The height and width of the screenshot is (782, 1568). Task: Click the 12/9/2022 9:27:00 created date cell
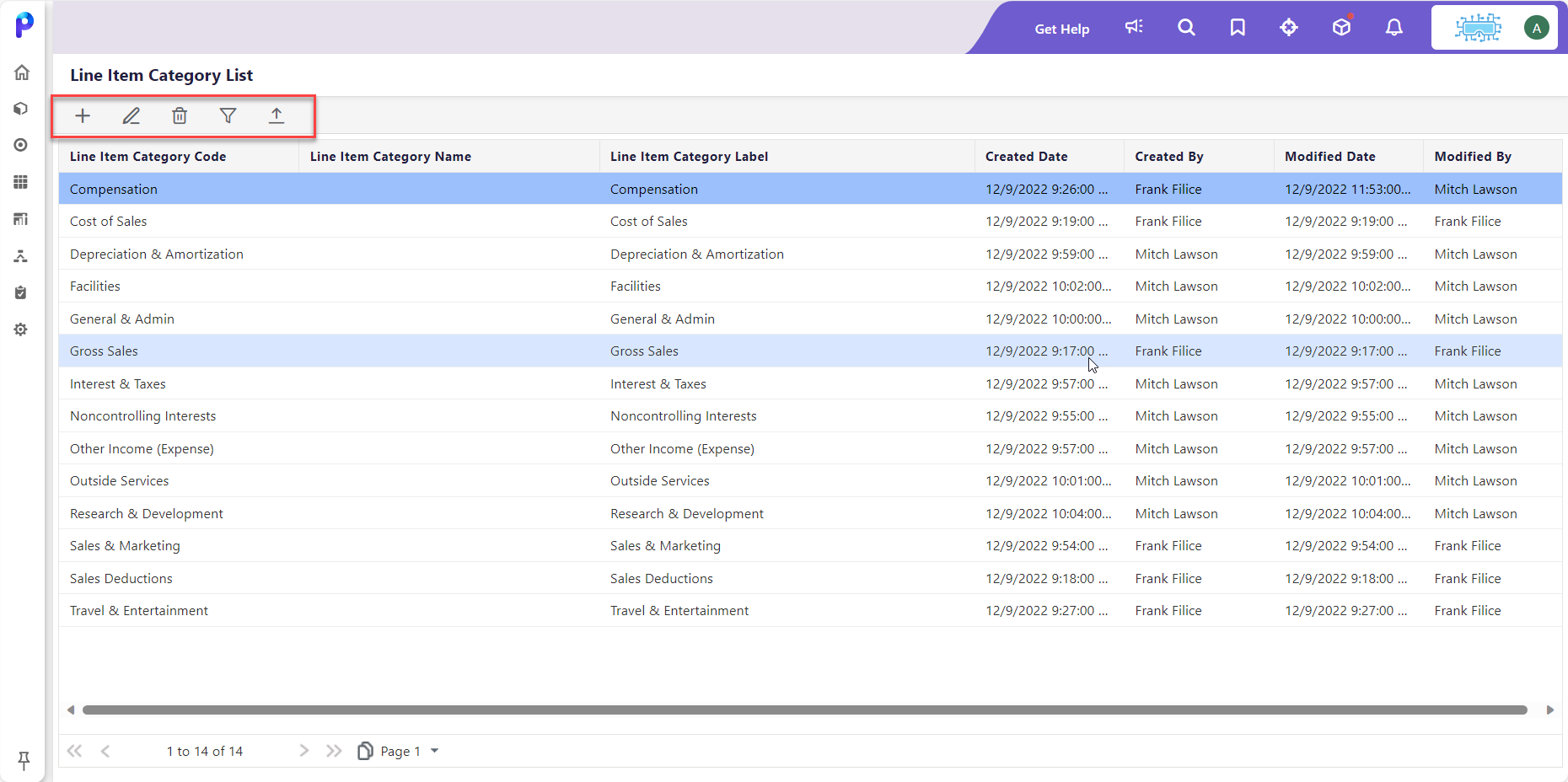click(1049, 611)
